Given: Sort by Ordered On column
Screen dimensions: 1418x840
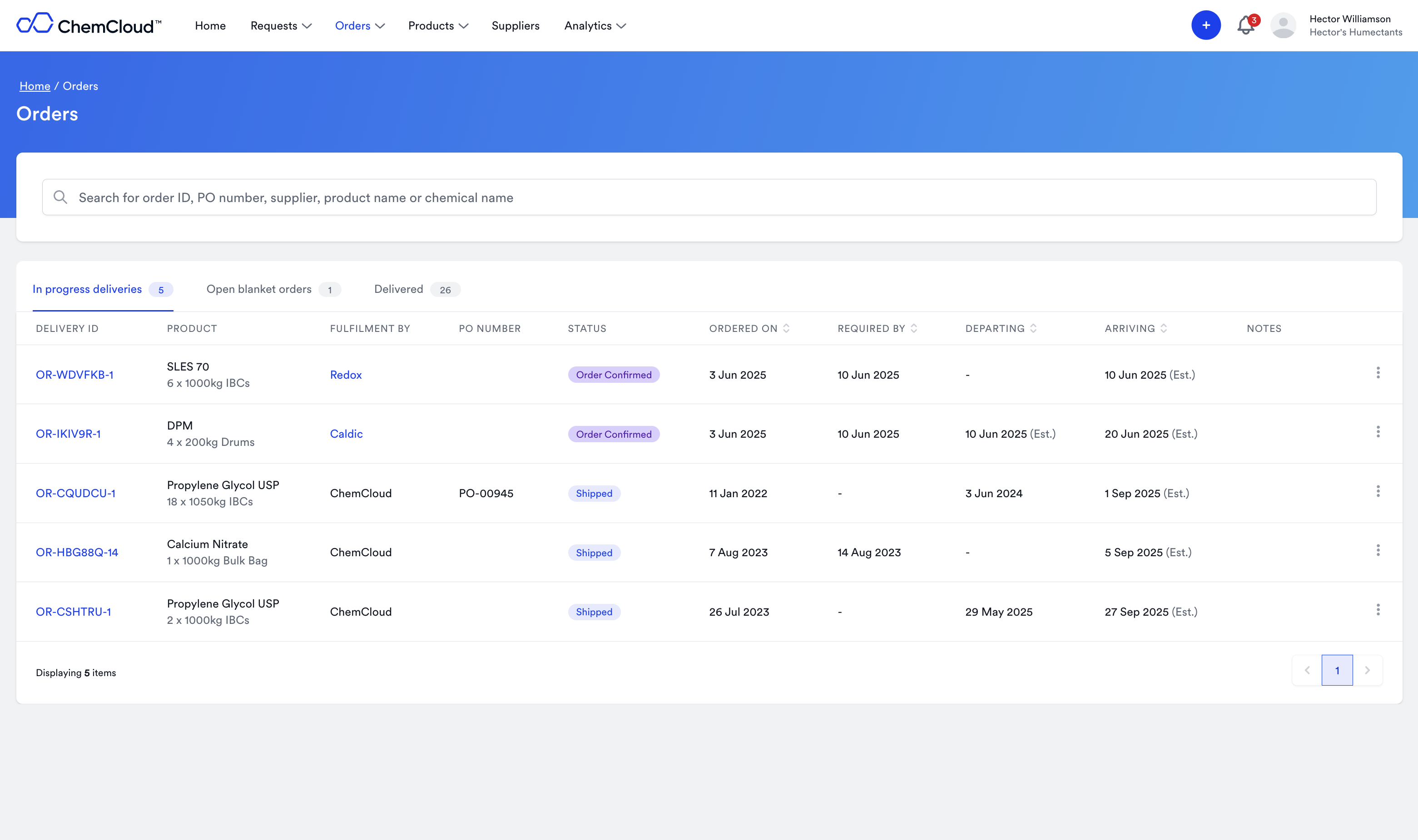Looking at the screenshot, I should tap(786, 328).
